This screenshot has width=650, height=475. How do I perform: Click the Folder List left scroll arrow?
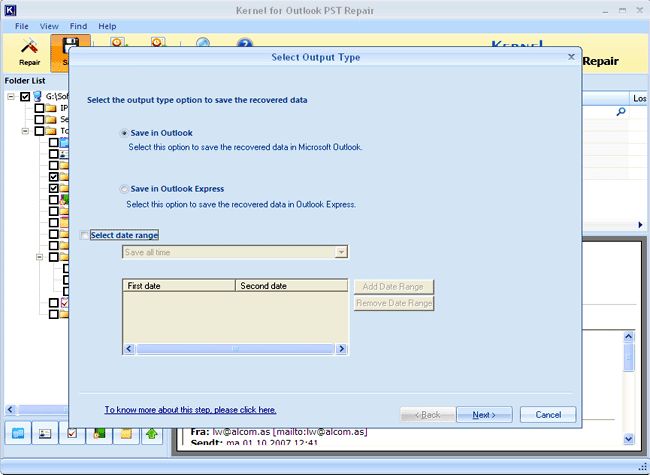point(11,410)
